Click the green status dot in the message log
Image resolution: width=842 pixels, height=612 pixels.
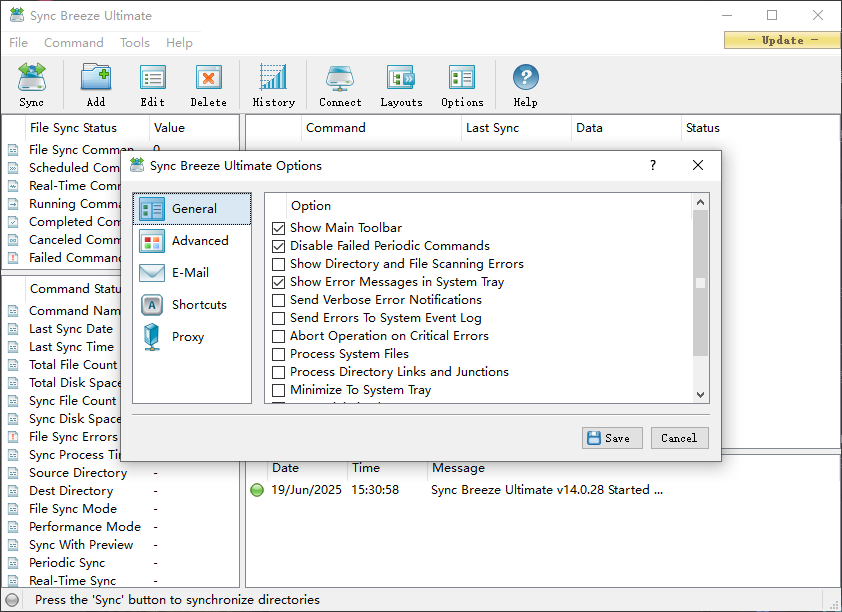[257, 490]
